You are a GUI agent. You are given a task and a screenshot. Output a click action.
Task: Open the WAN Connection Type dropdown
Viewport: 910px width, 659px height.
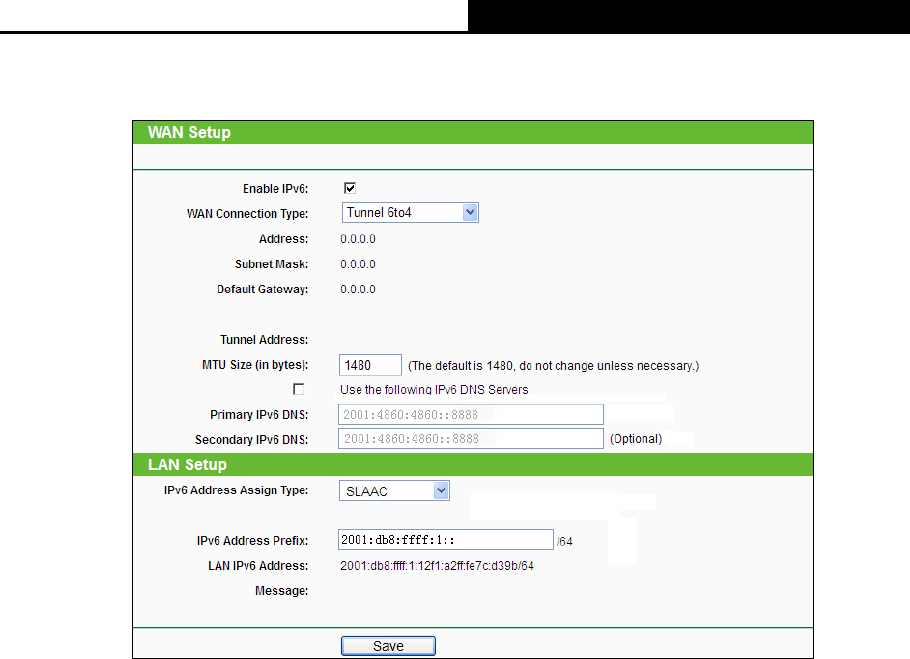(410, 213)
